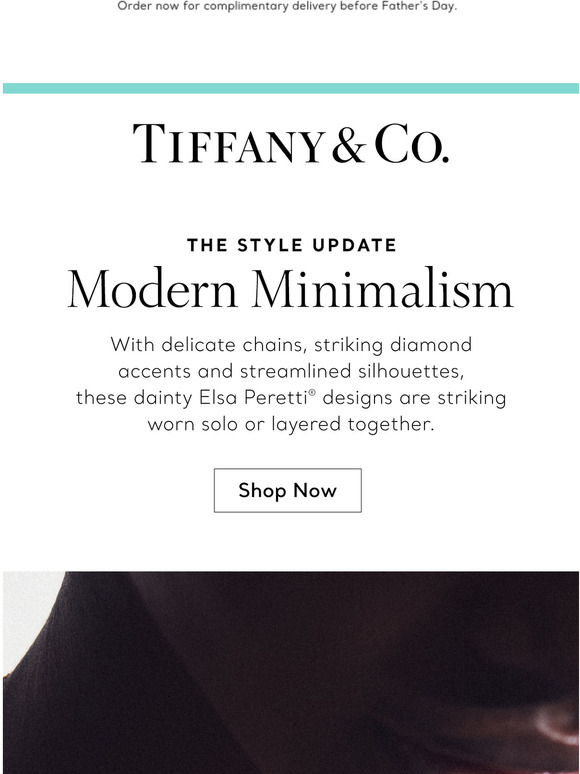Select the word Modern in headline

pyautogui.click(x=153, y=289)
